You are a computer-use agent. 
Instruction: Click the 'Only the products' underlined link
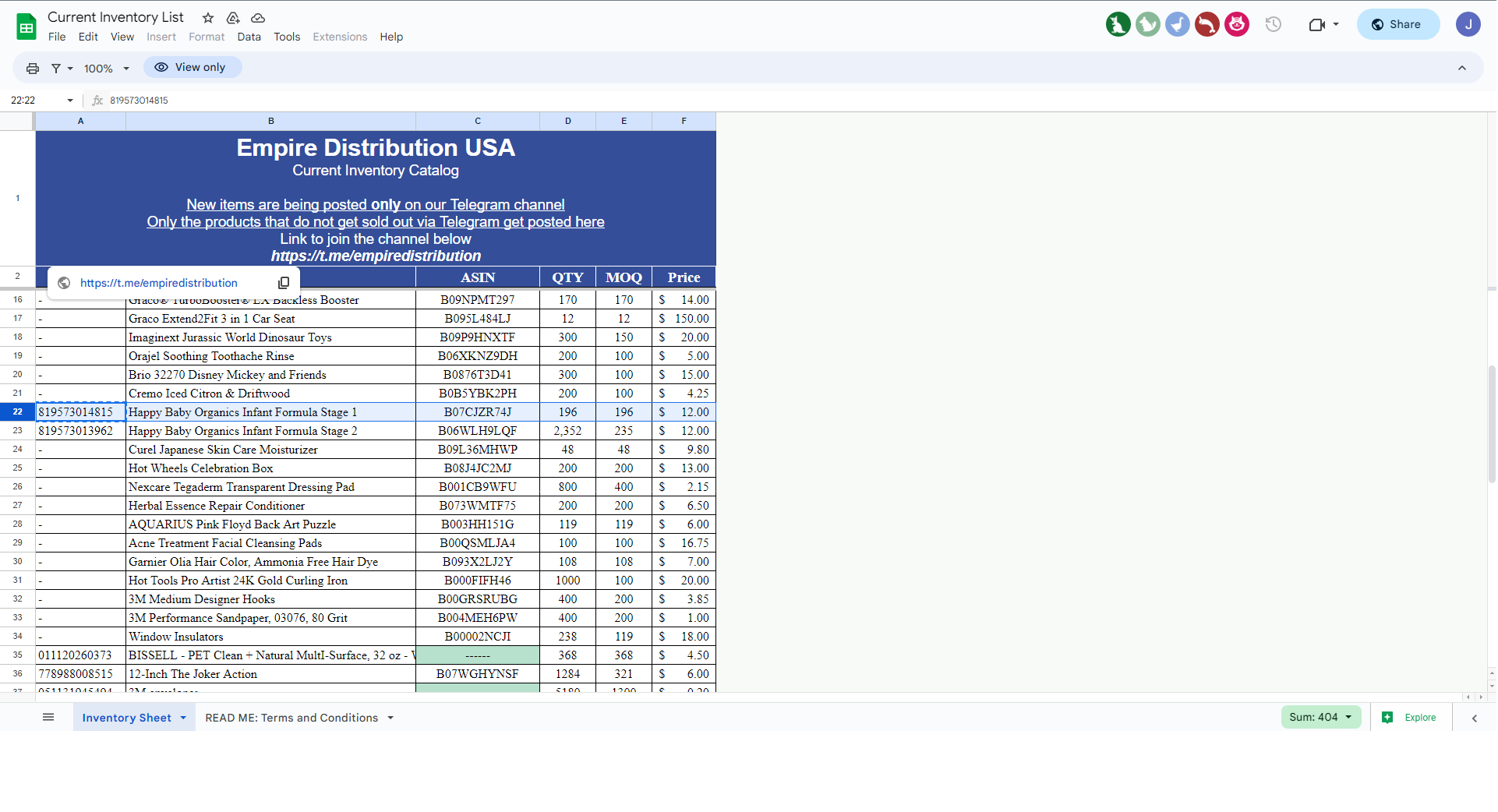tap(376, 222)
